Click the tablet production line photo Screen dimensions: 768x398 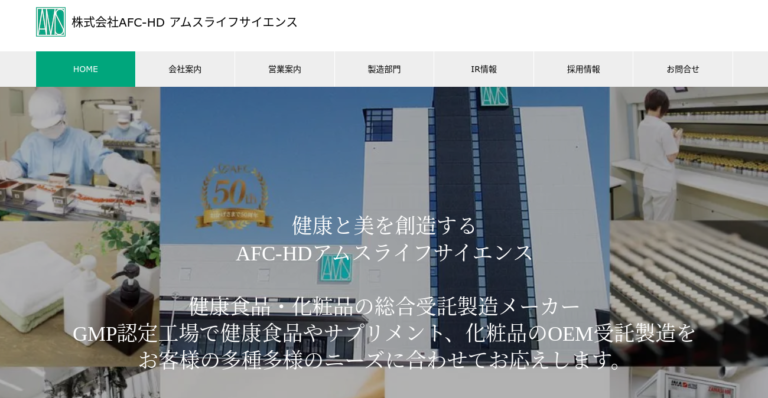click(x=689, y=294)
